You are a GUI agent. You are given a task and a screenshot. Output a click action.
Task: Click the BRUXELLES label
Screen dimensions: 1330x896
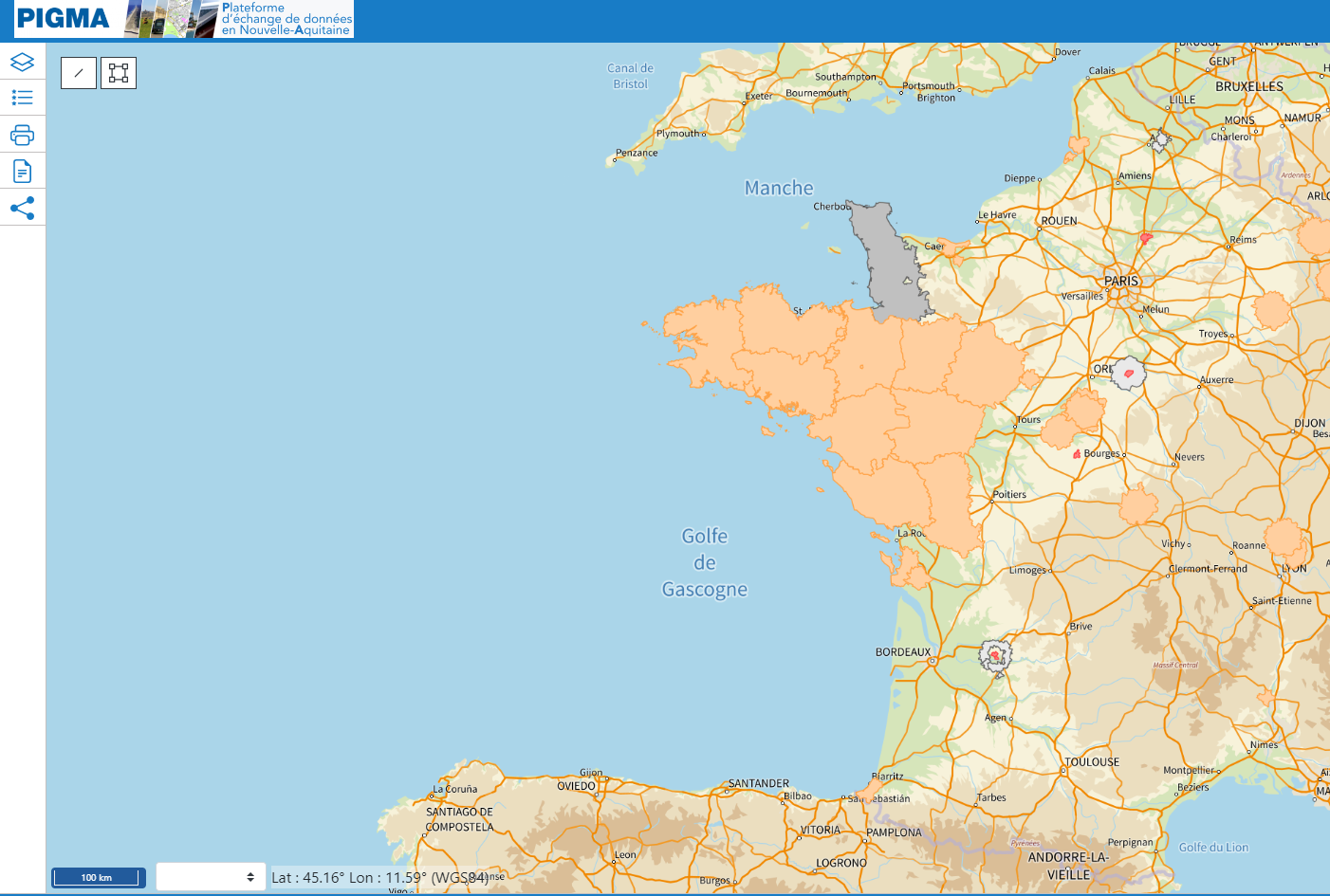click(1249, 86)
